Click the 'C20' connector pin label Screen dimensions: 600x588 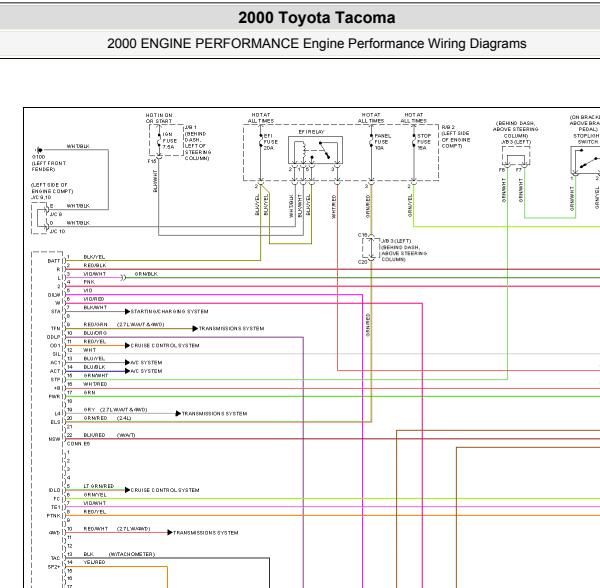coord(363,262)
